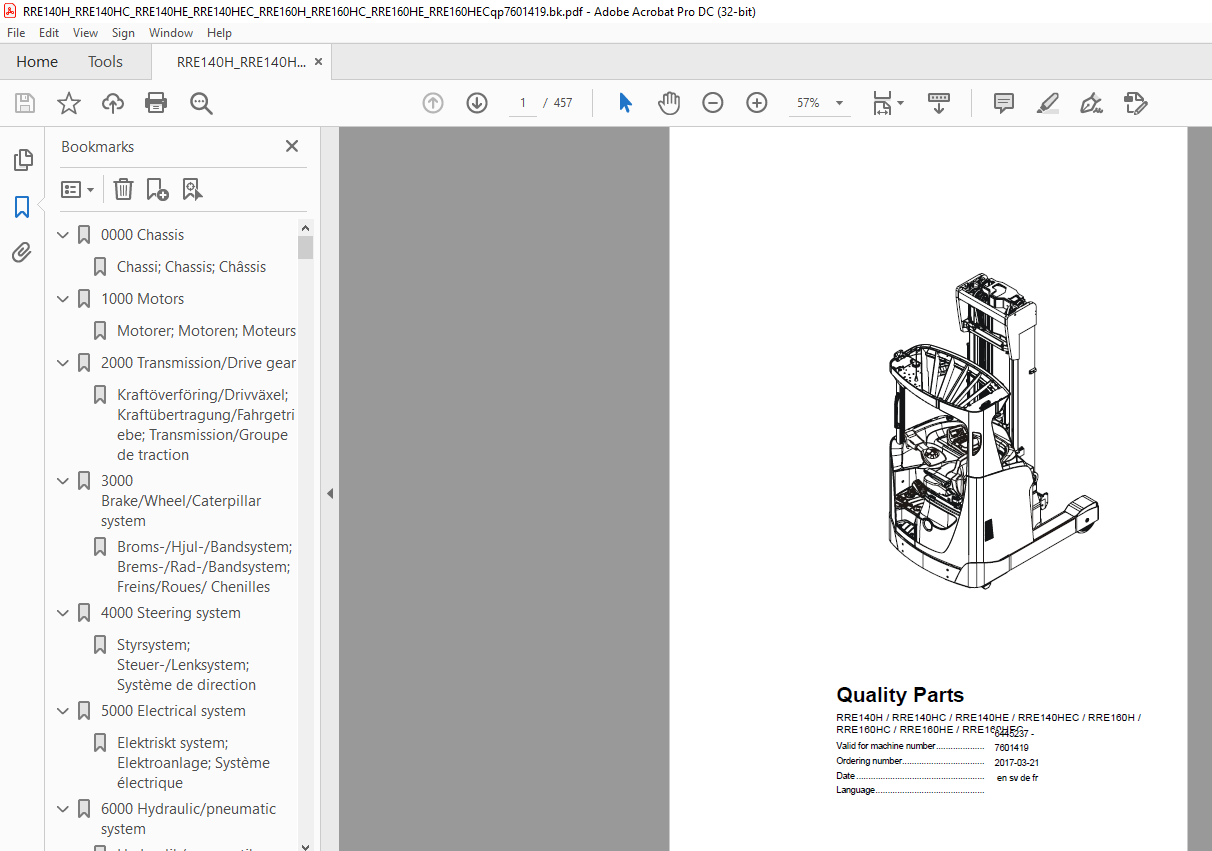Image resolution: width=1212 pixels, height=851 pixels.
Task: Open the Window menu
Action: point(171,33)
